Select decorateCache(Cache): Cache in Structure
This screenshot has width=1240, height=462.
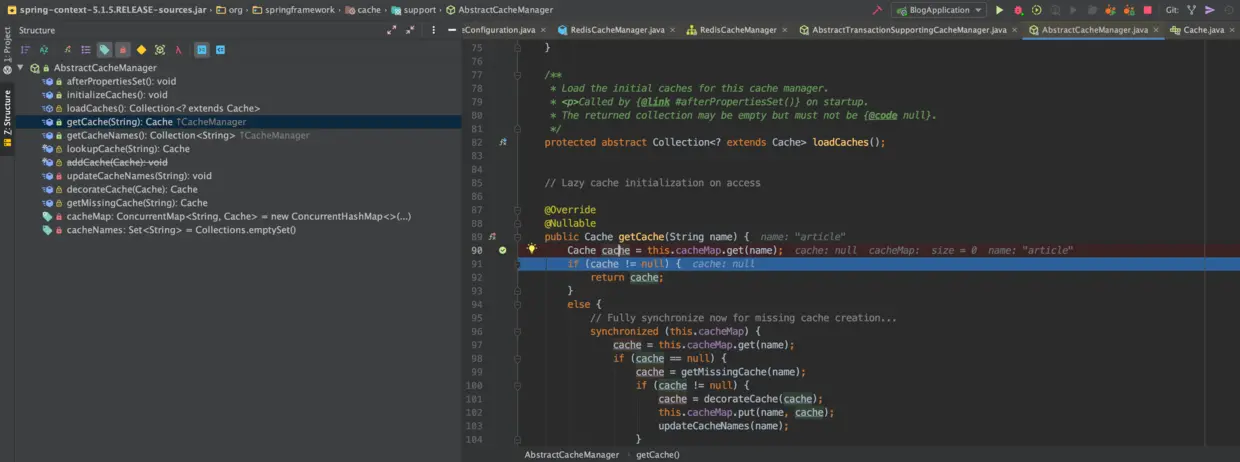(x=132, y=189)
